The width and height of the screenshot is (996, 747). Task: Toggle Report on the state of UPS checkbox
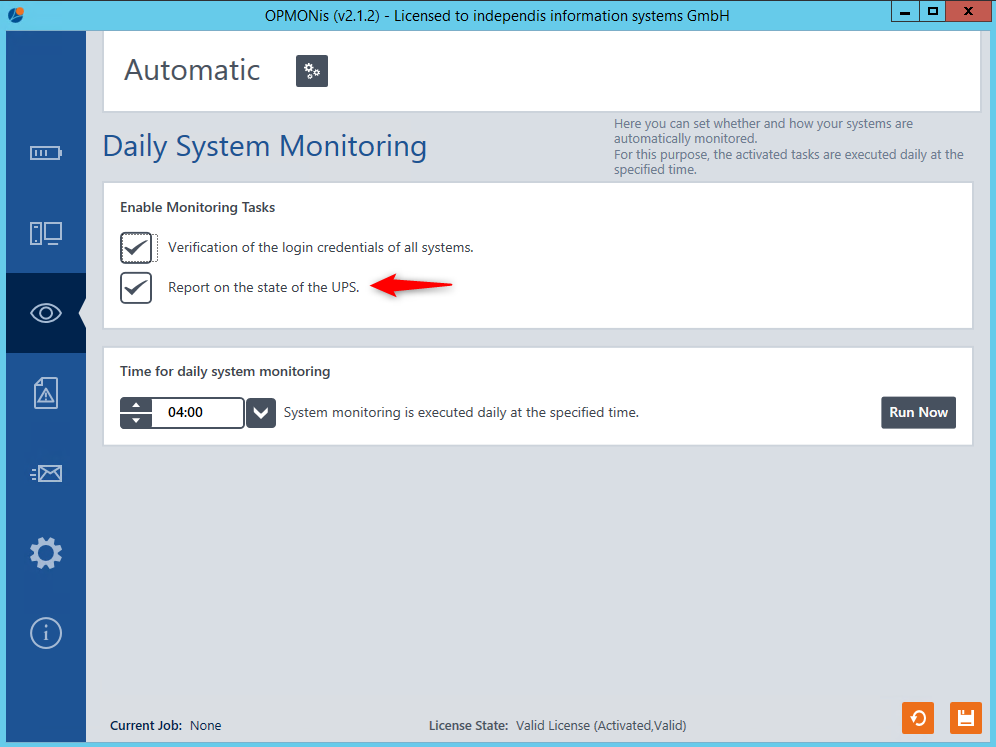136,288
